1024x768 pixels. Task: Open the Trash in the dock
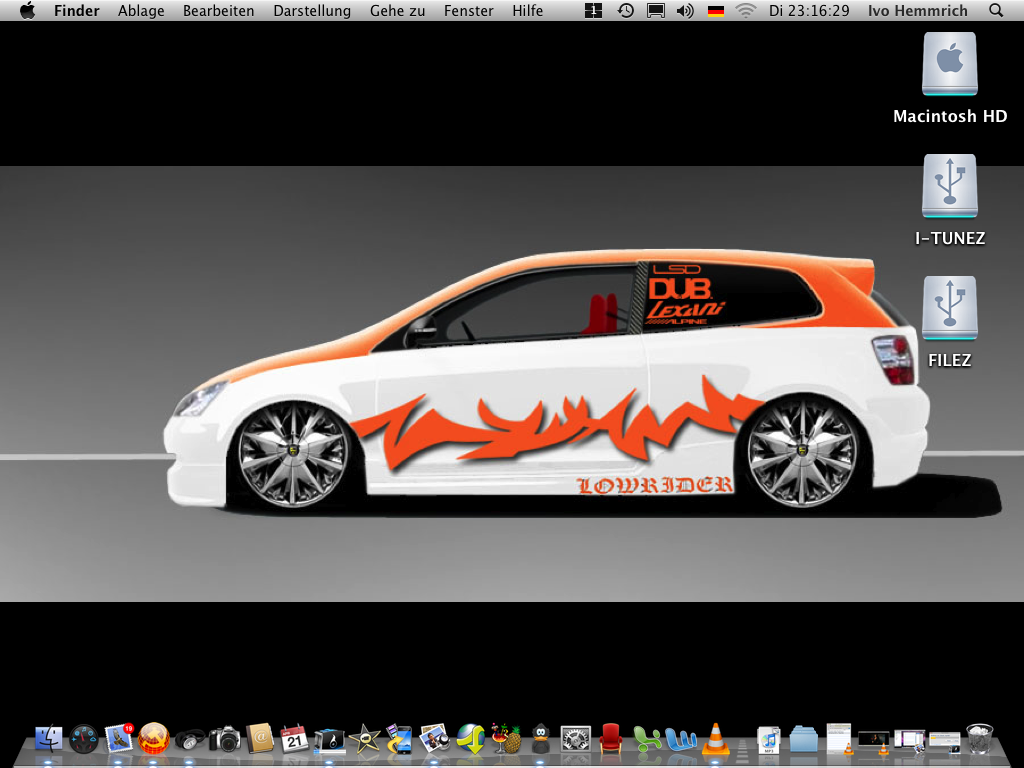[980, 739]
